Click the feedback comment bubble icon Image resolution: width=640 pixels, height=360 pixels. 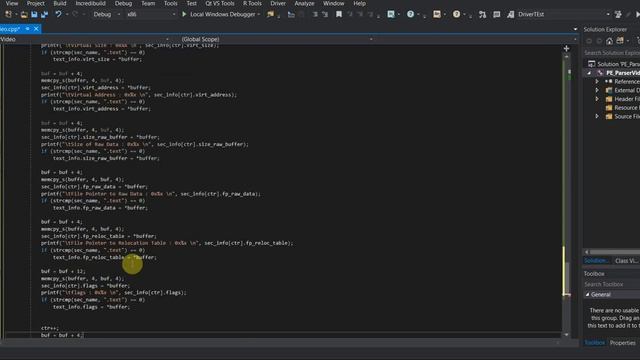(497, 14)
